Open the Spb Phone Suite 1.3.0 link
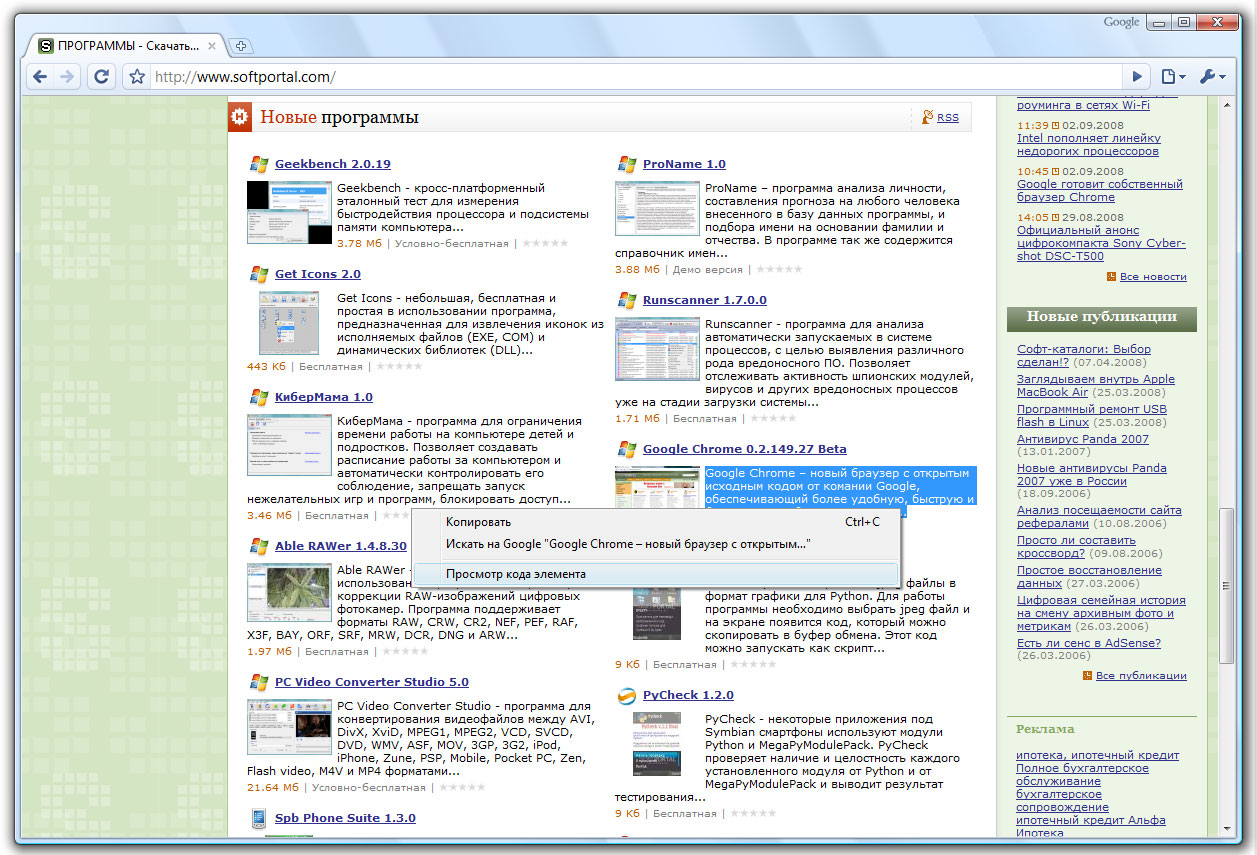The height and width of the screenshot is (855, 1257). tap(345, 818)
